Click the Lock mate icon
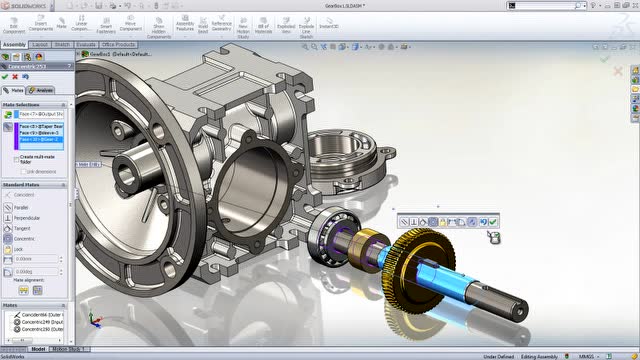The width and height of the screenshot is (640, 360). coord(8,249)
